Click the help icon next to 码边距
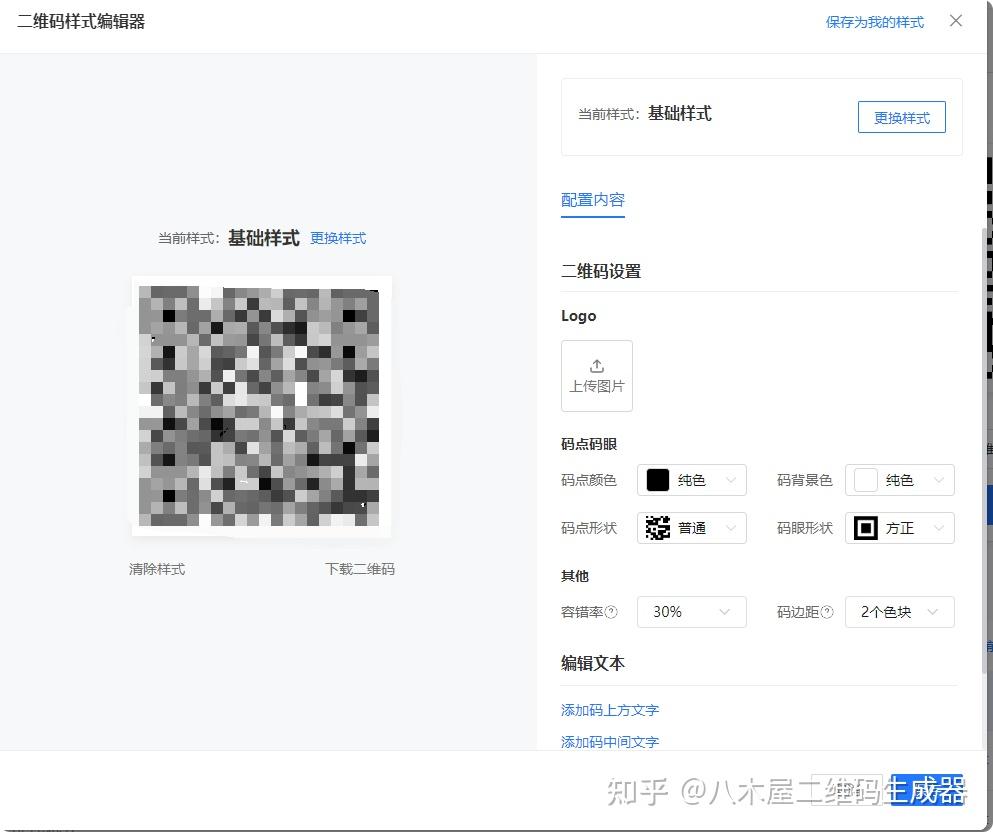This screenshot has width=993, height=832. click(826, 612)
